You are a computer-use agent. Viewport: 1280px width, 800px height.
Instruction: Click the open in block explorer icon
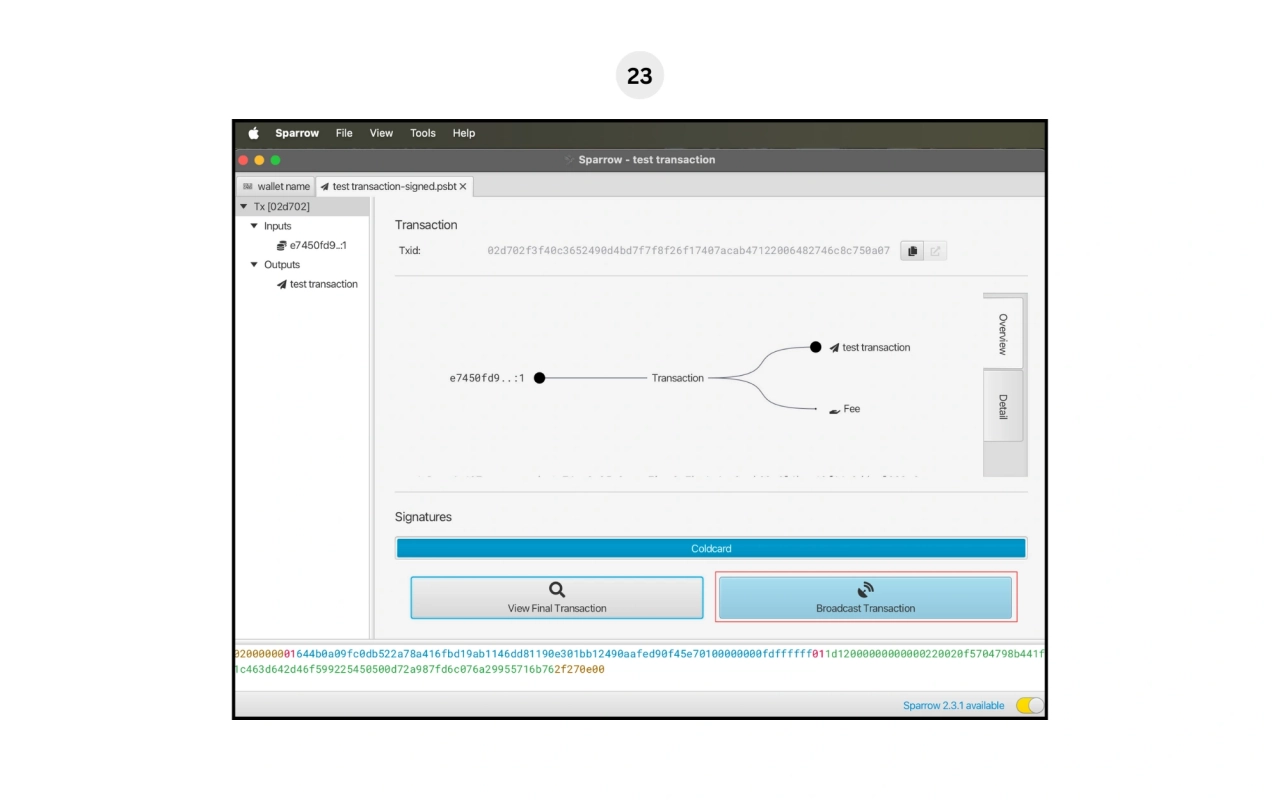click(935, 251)
